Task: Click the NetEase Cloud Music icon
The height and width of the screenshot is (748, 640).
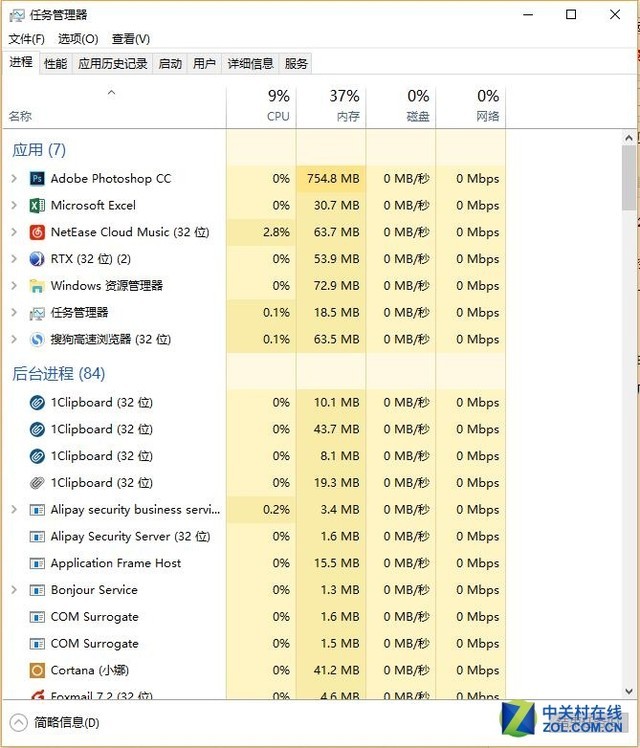Action: click(37, 232)
